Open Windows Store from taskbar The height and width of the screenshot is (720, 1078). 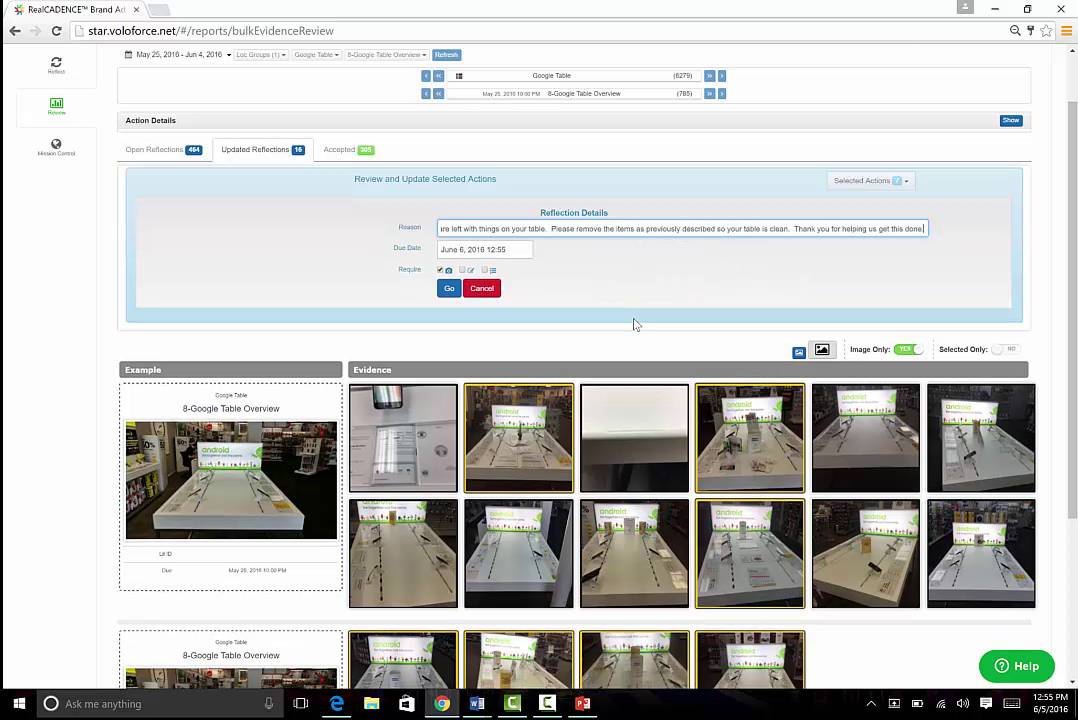click(x=406, y=703)
